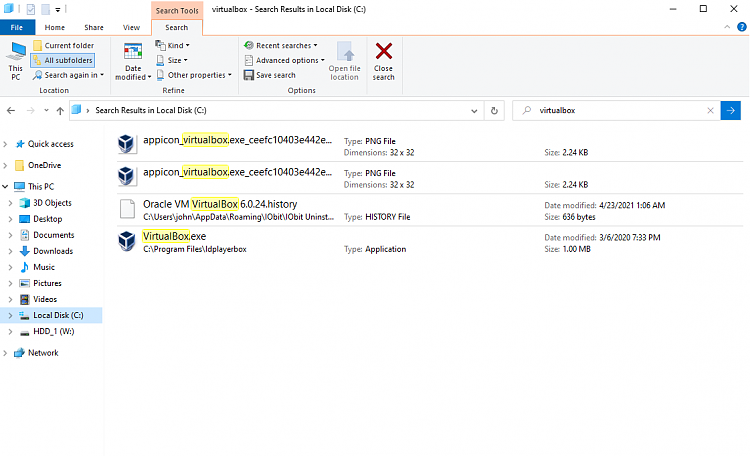
Task: Open Date modified filter
Action: (x=133, y=61)
